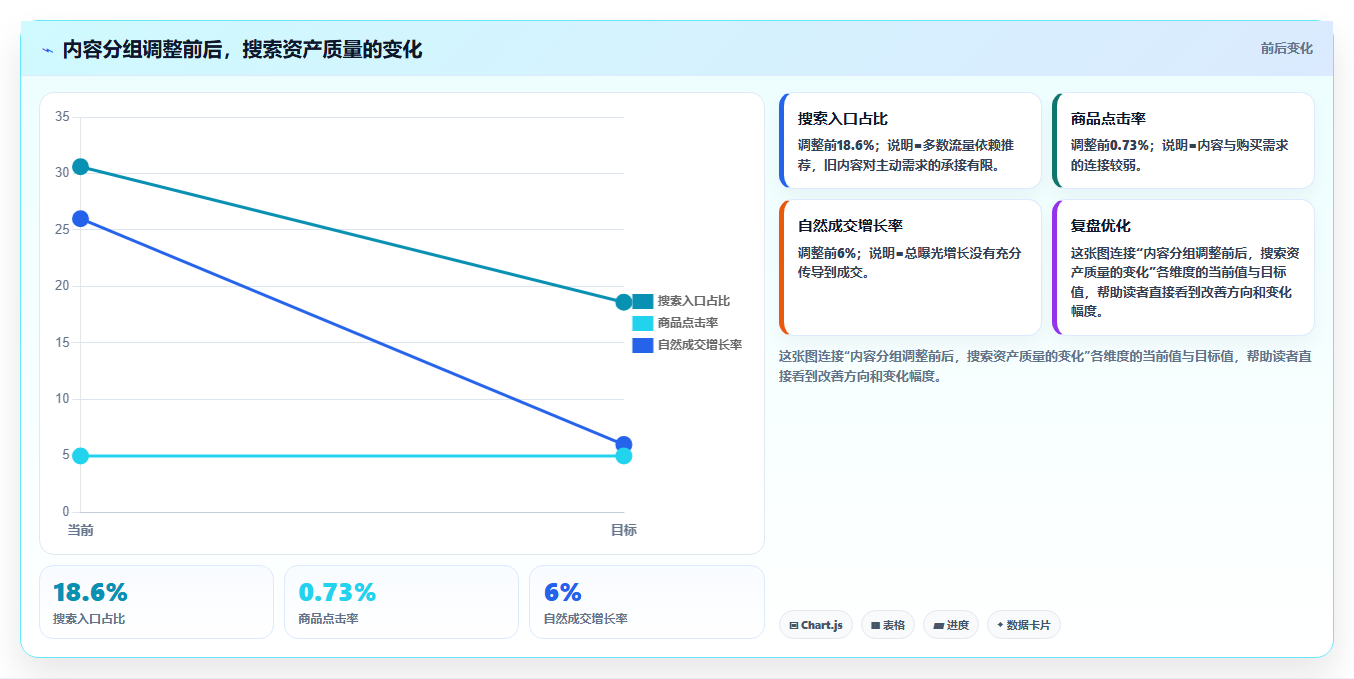The image size is (1354, 679).
Task: Toggle 自然成交增长率 legend color box
Action: 643,345
